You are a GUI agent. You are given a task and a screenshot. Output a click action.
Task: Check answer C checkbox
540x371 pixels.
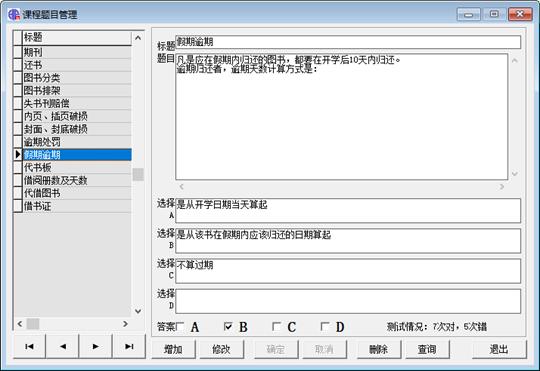pyautogui.click(x=277, y=326)
